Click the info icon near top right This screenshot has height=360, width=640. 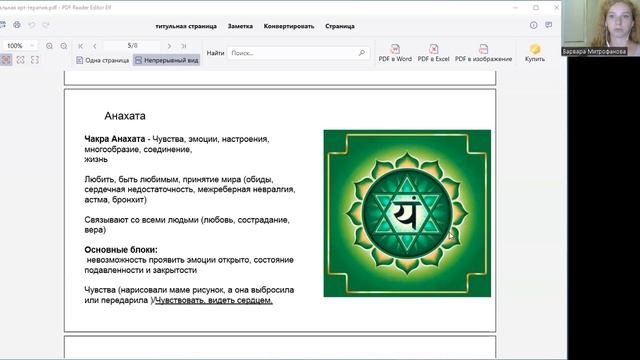533,25
